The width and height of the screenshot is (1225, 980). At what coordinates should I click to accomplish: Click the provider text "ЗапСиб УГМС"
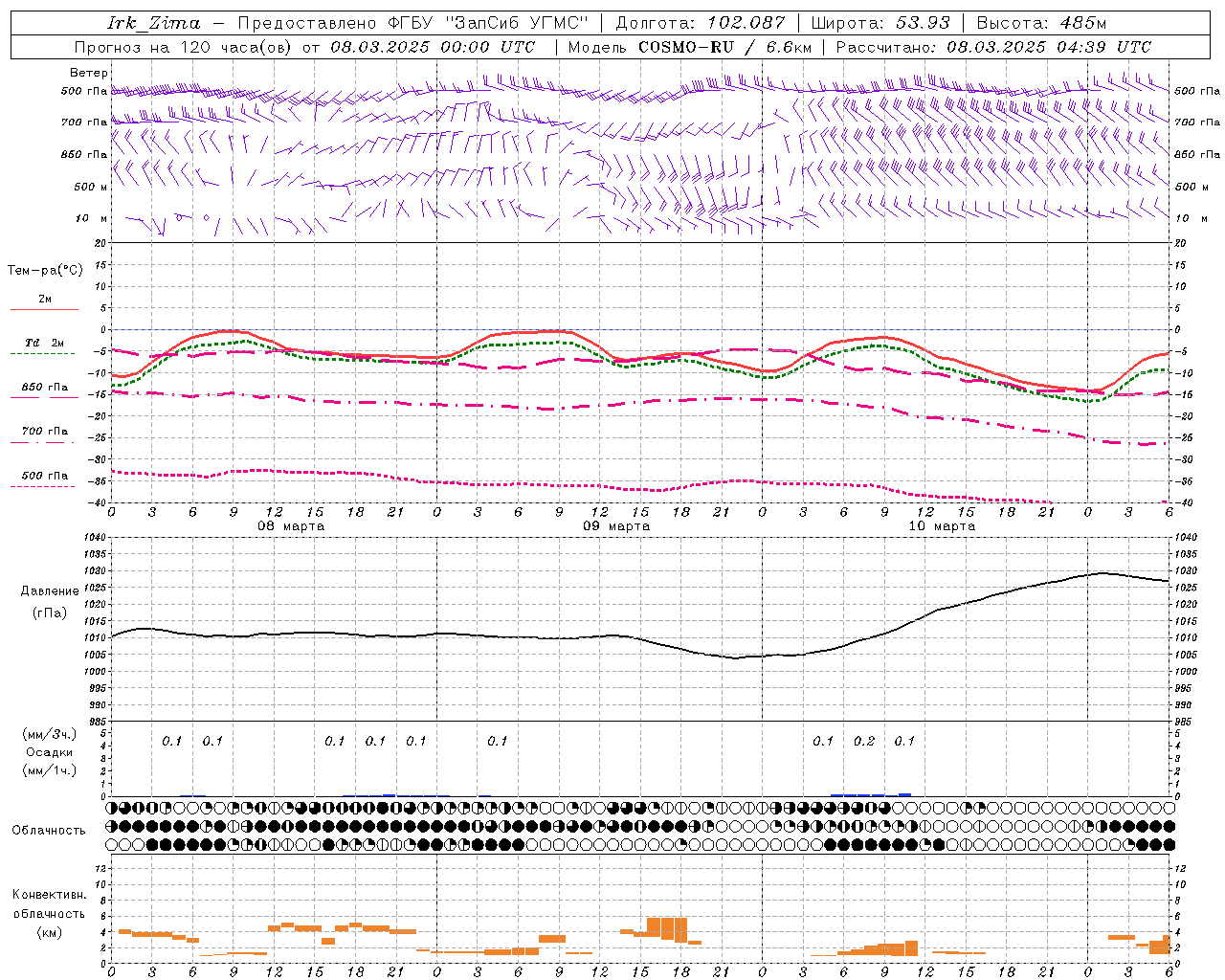[x=516, y=23]
